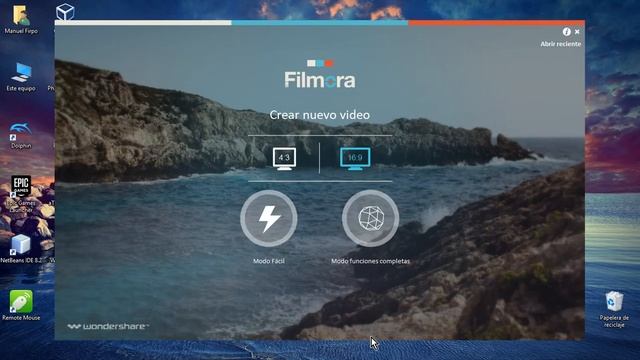Click the Modo funciones completas label
The width and height of the screenshot is (640, 360).
click(370, 261)
